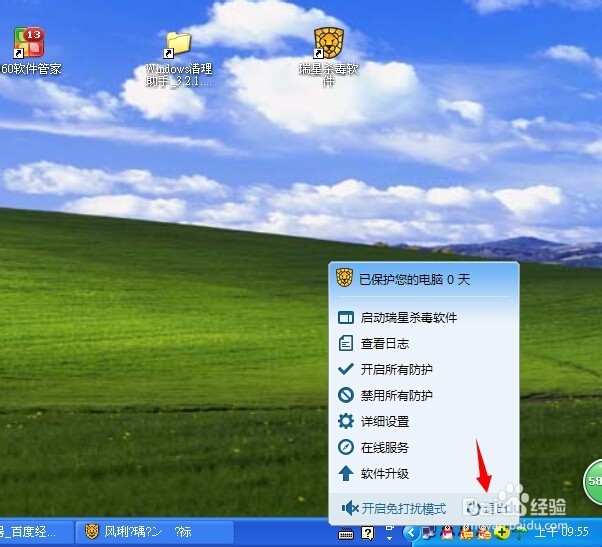Select 查看日志 menu entry

coord(424,344)
